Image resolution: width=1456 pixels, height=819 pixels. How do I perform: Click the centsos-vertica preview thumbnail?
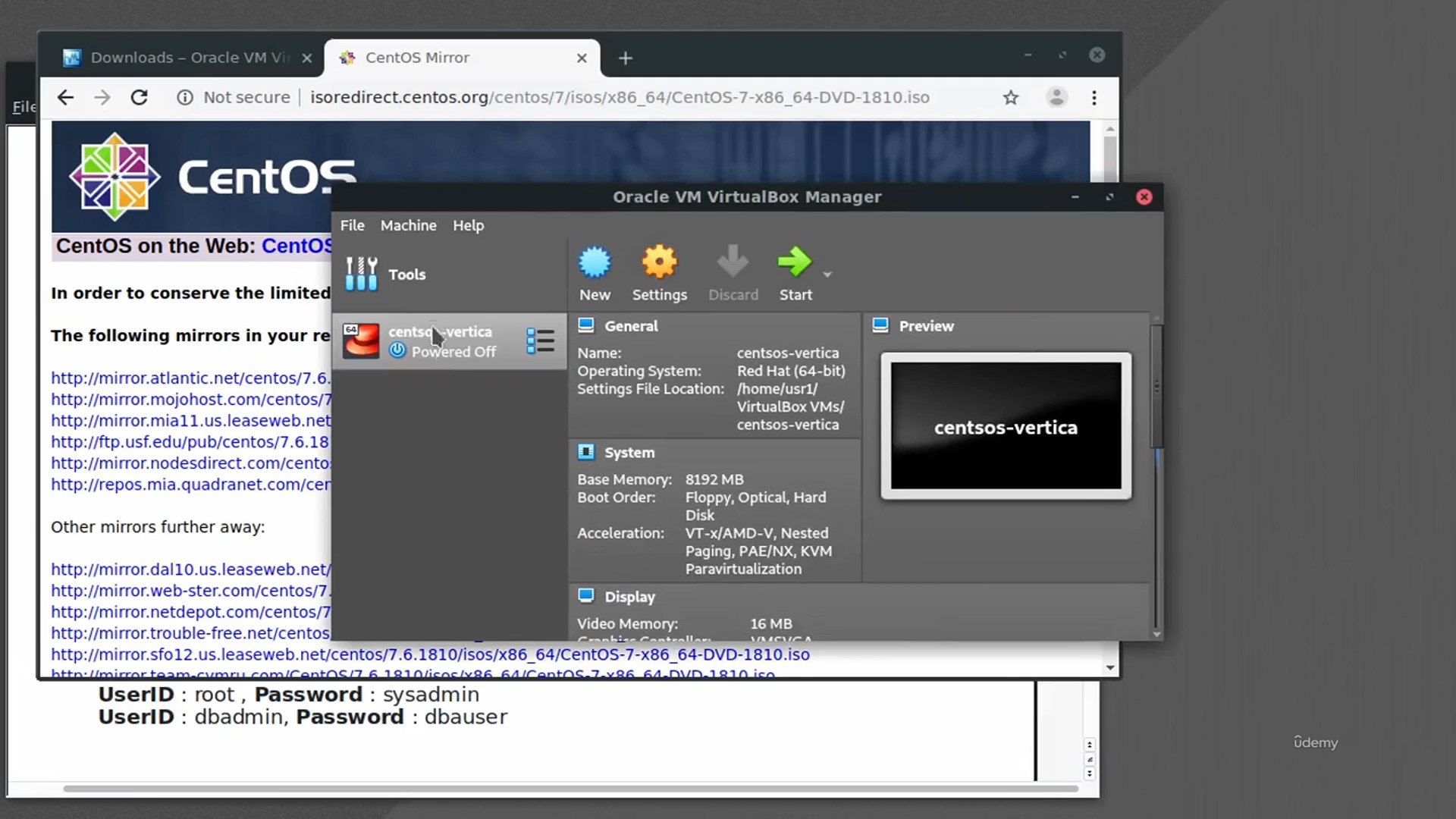tap(1006, 425)
